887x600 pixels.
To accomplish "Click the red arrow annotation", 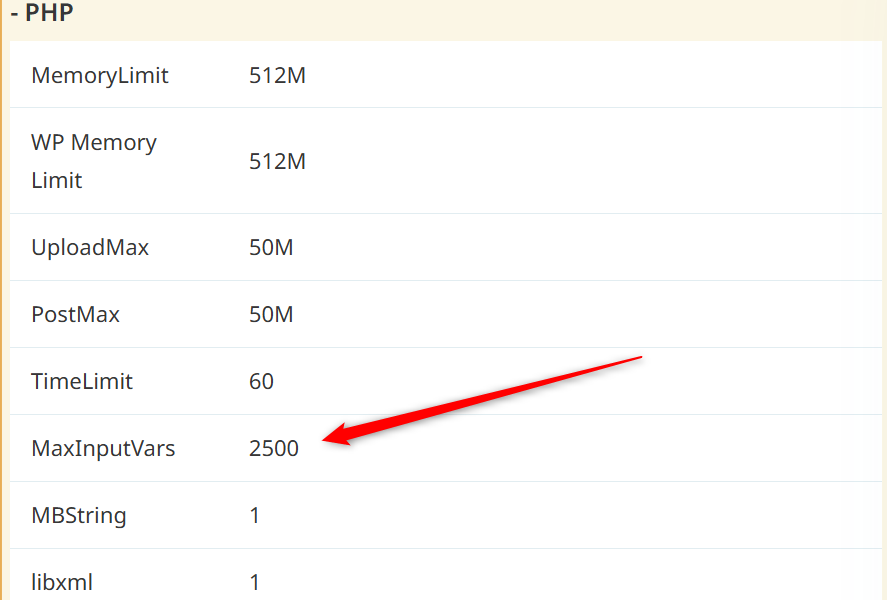I will click(480, 397).
